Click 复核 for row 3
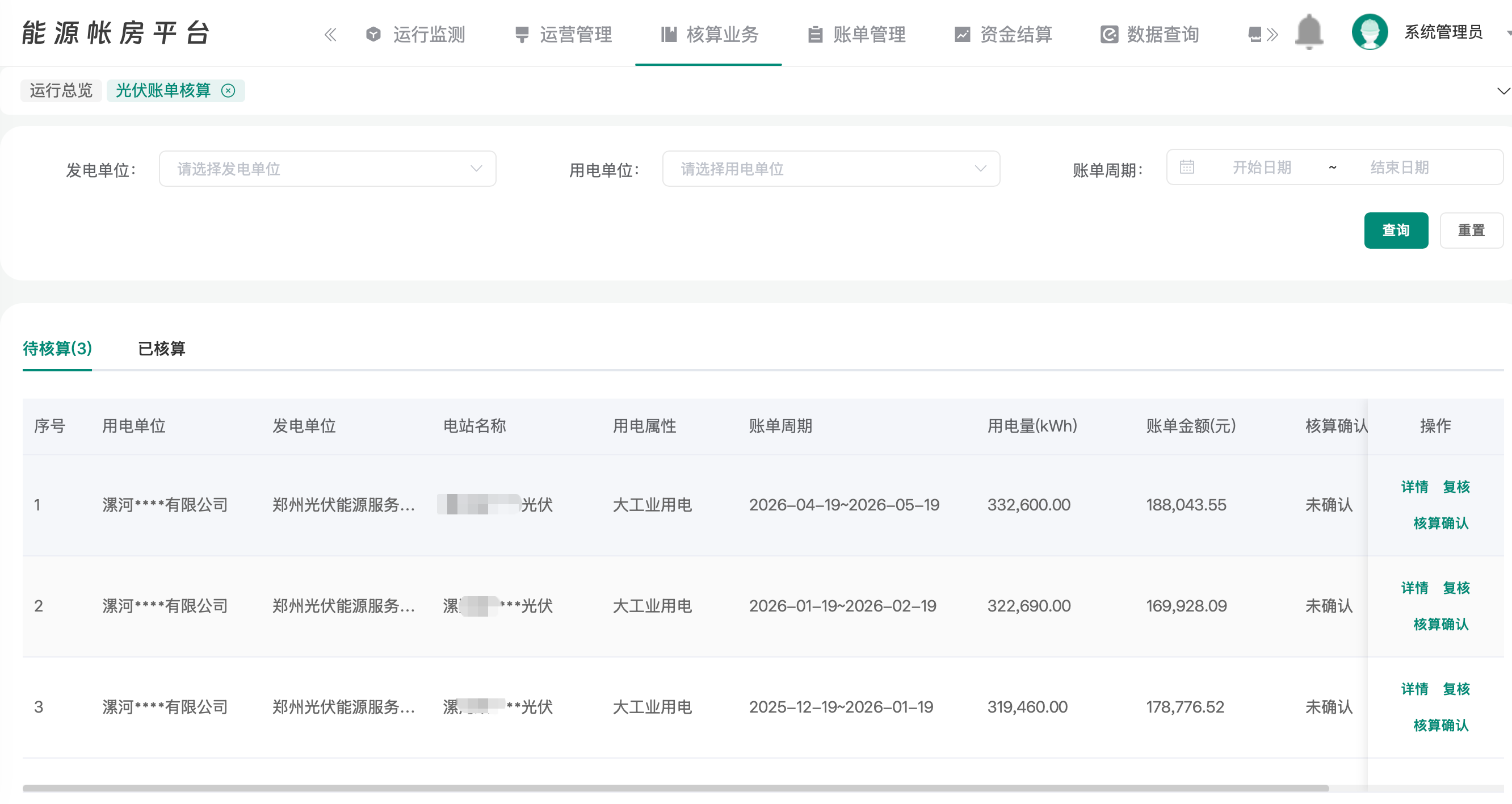The height and width of the screenshot is (804, 1512). (1456, 689)
